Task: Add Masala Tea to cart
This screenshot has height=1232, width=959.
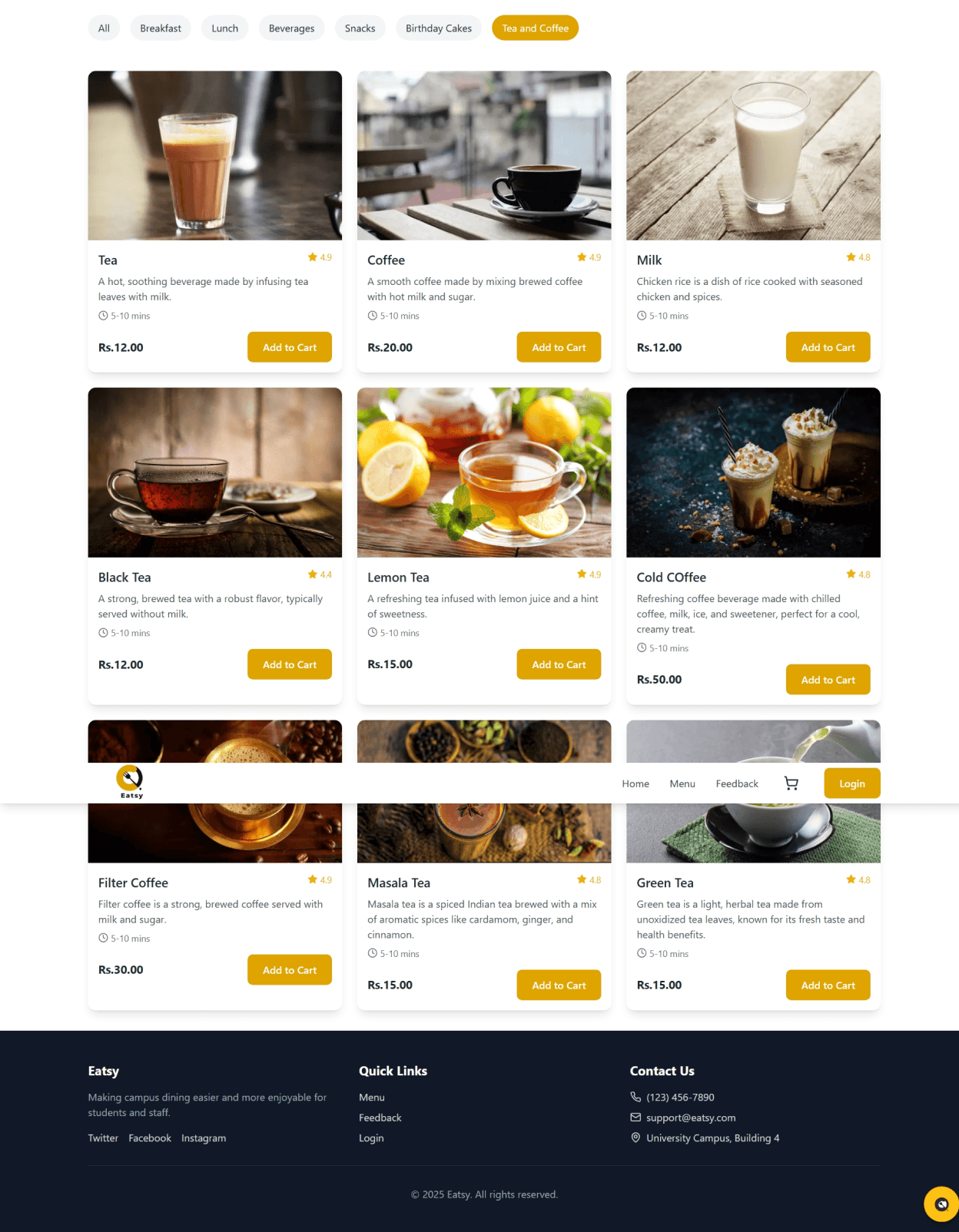Action: coord(559,985)
